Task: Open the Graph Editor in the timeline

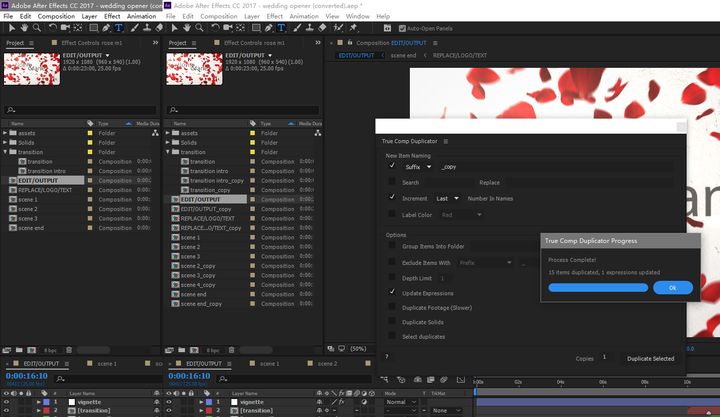Action: click(461, 379)
